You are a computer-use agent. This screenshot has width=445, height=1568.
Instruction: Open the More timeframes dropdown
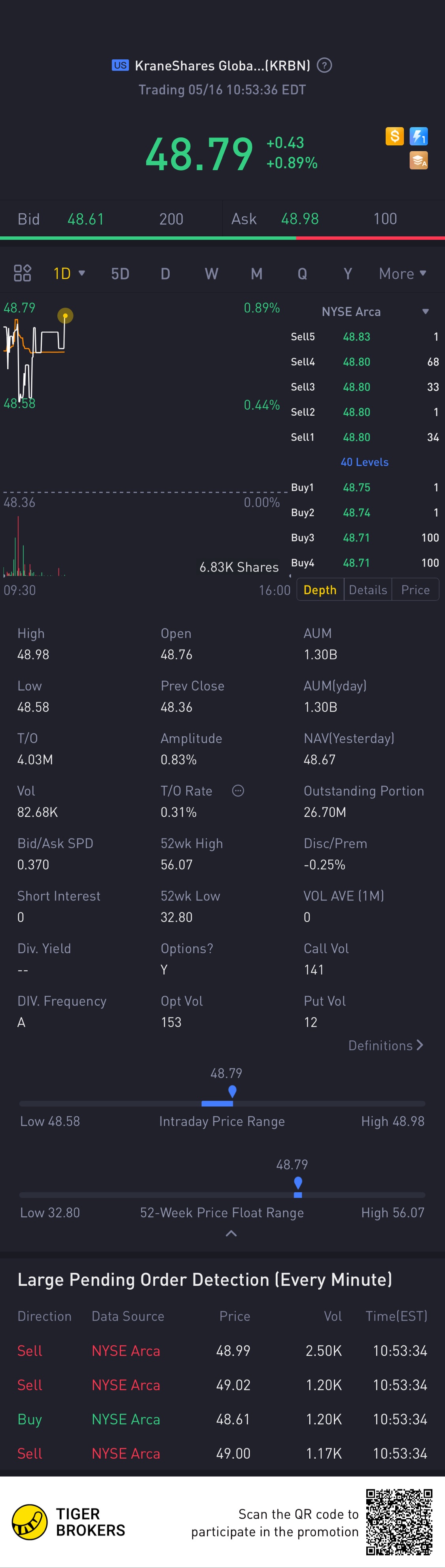[x=402, y=273]
